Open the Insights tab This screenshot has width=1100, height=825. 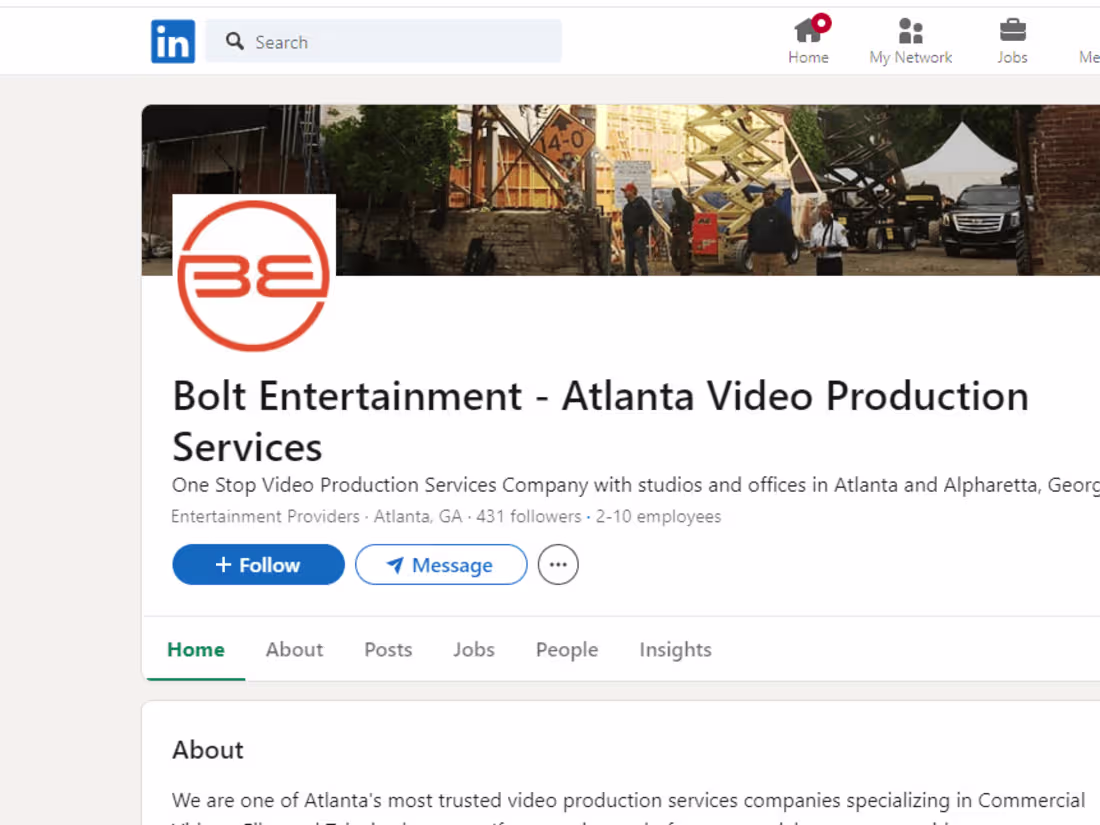(675, 650)
